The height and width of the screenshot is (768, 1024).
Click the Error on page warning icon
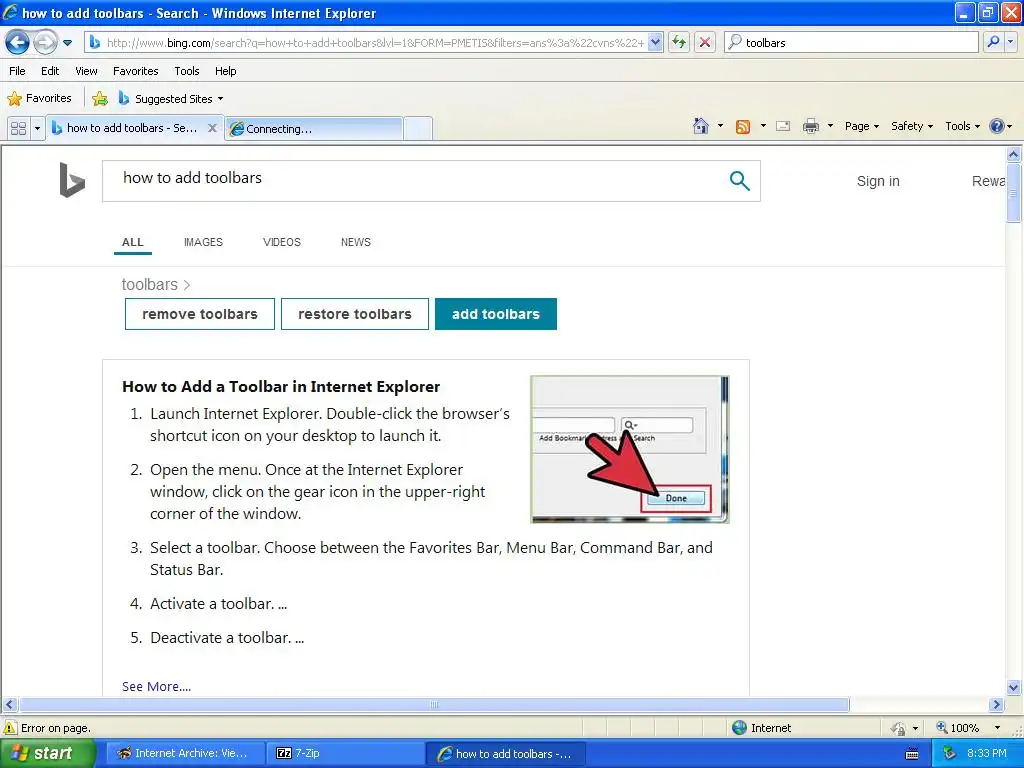click(x=10, y=728)
